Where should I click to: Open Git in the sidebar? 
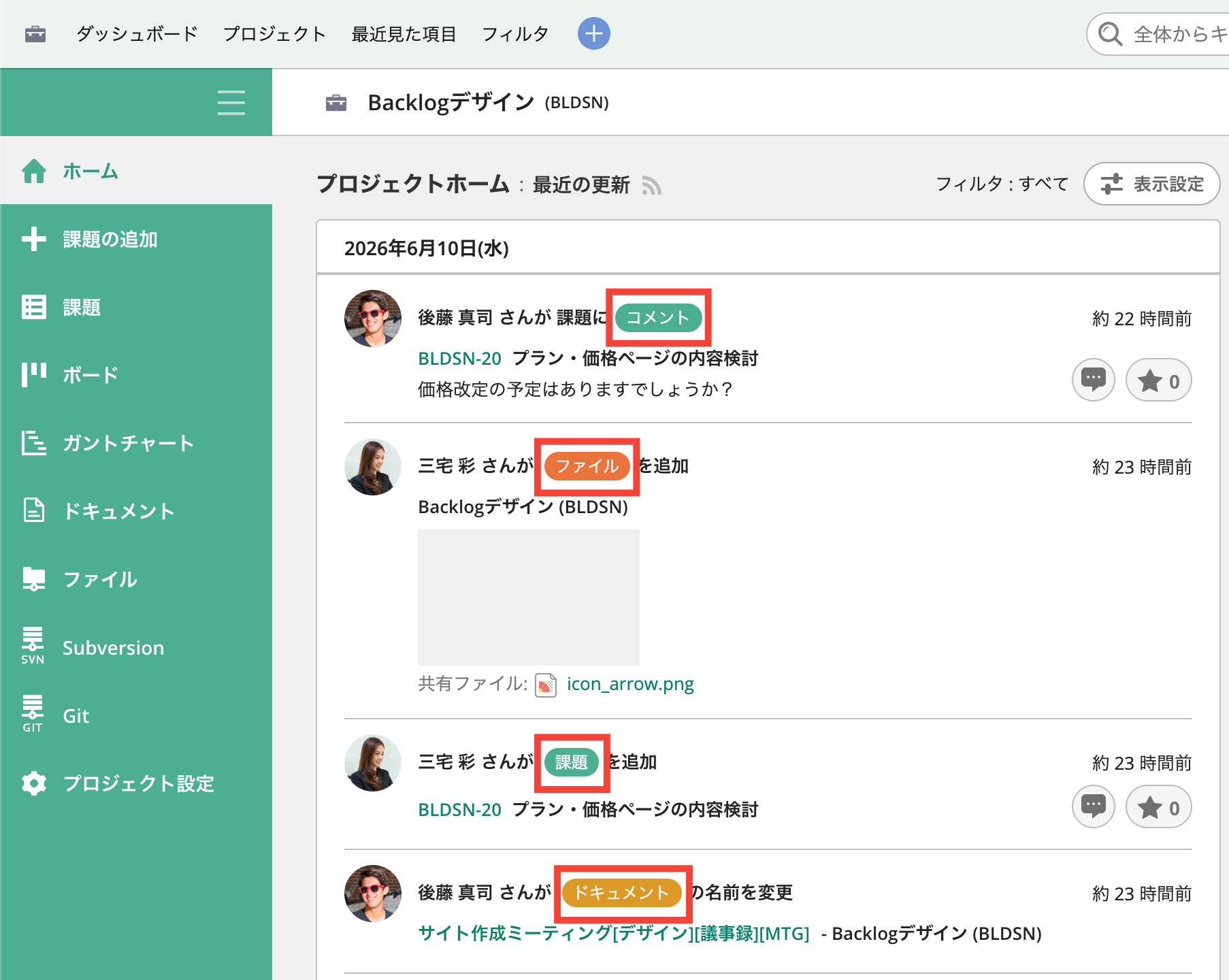tap(136, 715)
